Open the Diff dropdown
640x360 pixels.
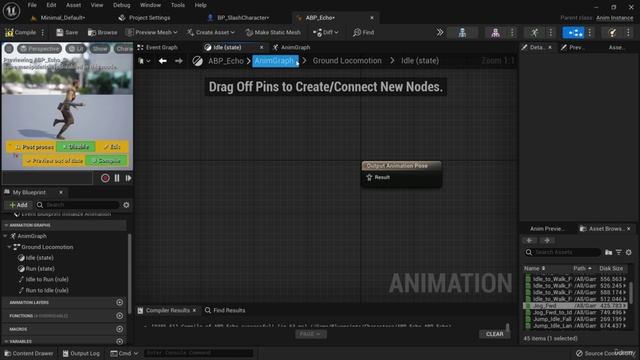click(x=325, y=32)
